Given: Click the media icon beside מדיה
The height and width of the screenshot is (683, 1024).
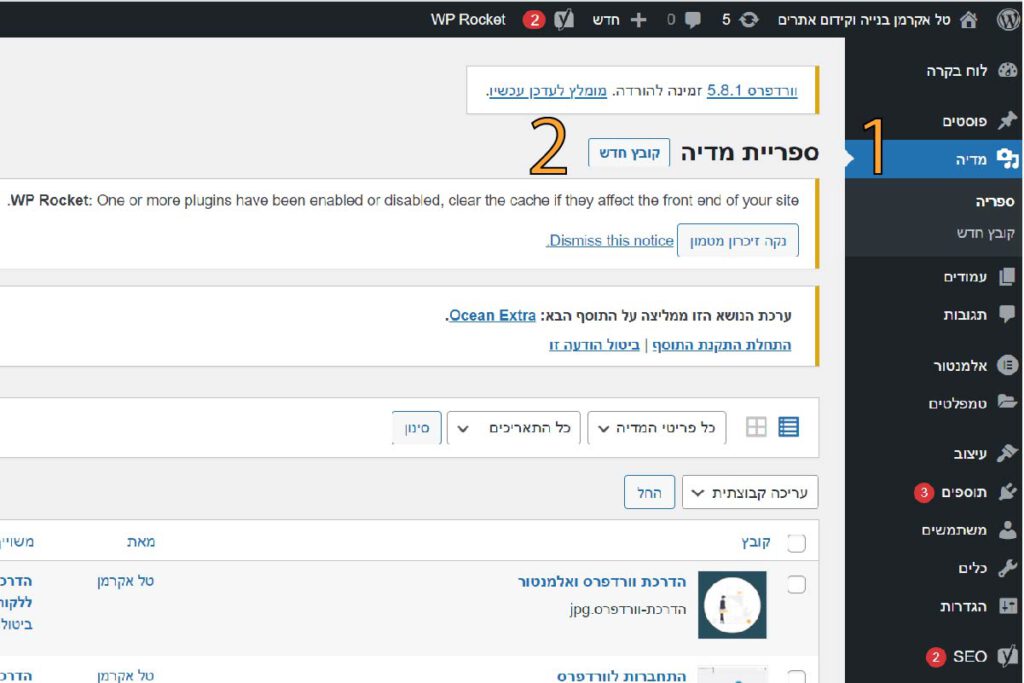Looking at the screenshot, I should point(1008,159).
